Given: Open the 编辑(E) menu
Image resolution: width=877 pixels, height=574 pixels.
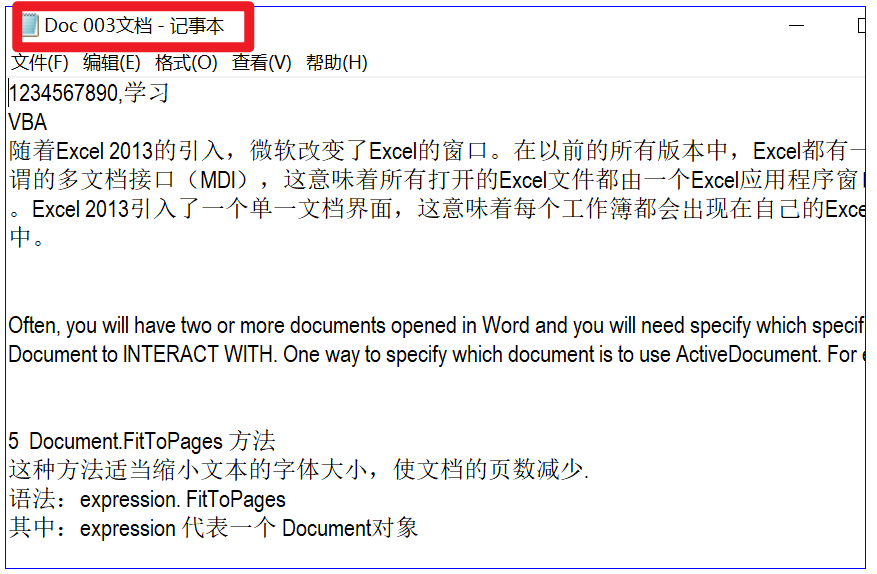Looking at the screenshot, I should click(x=112, y=62).
